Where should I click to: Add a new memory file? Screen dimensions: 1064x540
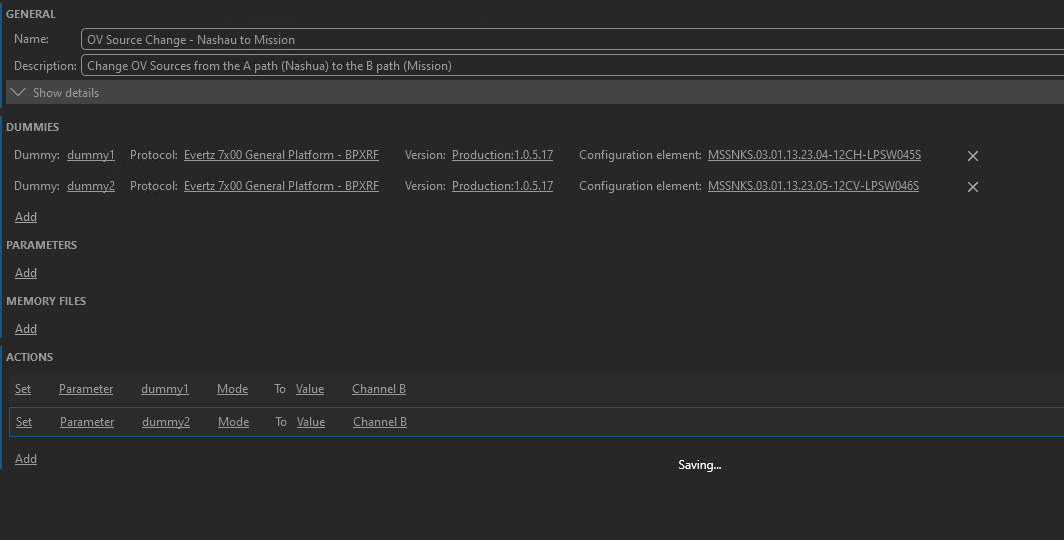tap(26, 329)
